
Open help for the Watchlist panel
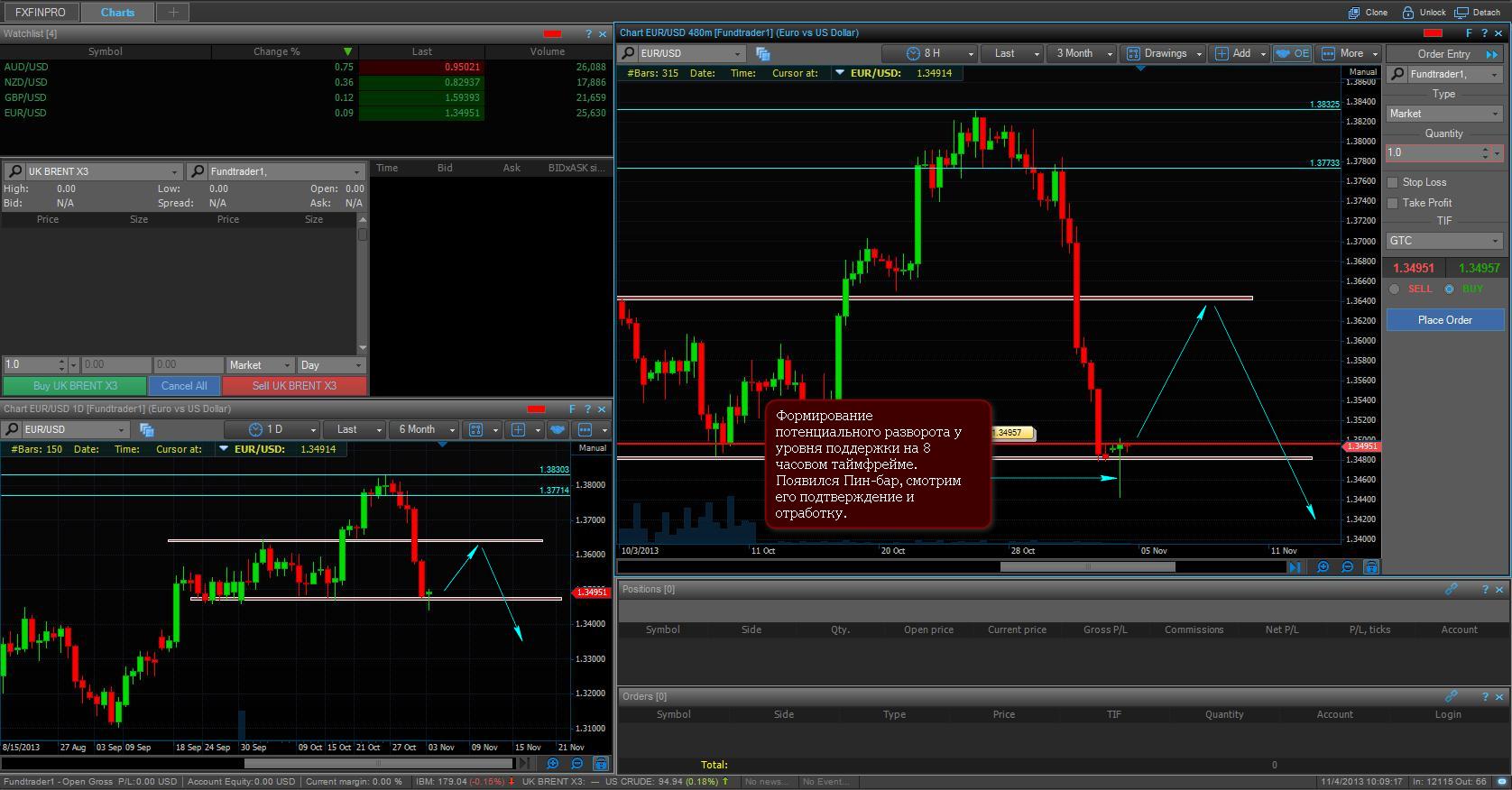tap(588, 34)
